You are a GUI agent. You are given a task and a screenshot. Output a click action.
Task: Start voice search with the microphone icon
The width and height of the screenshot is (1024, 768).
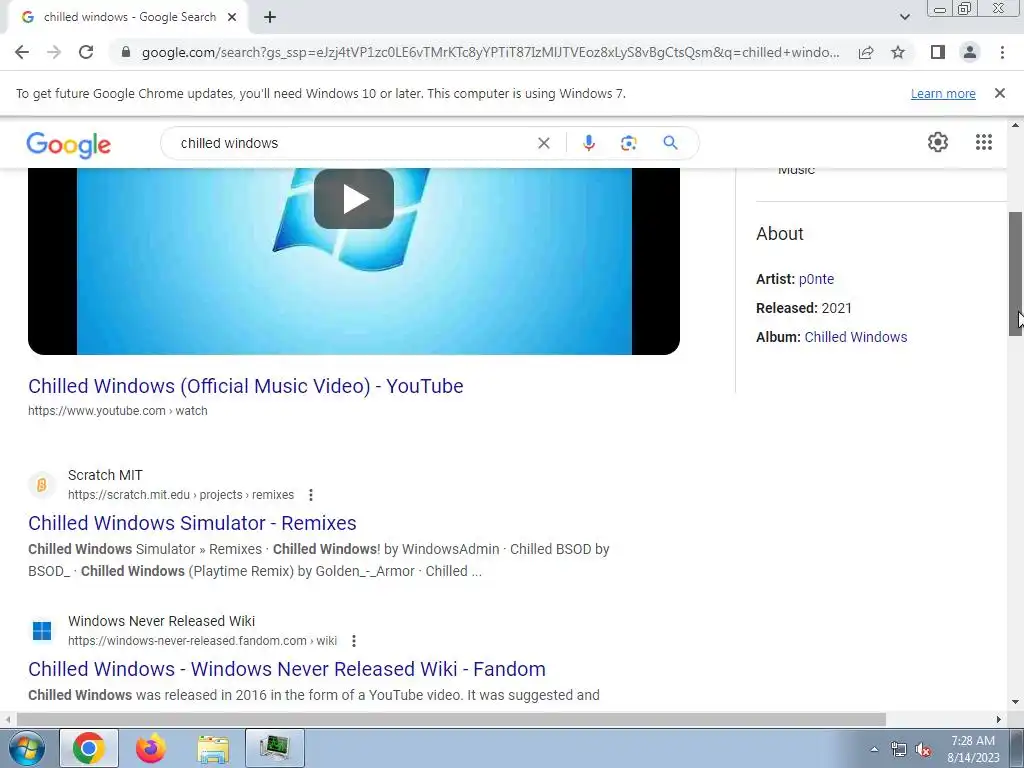(x=588, y=143)
